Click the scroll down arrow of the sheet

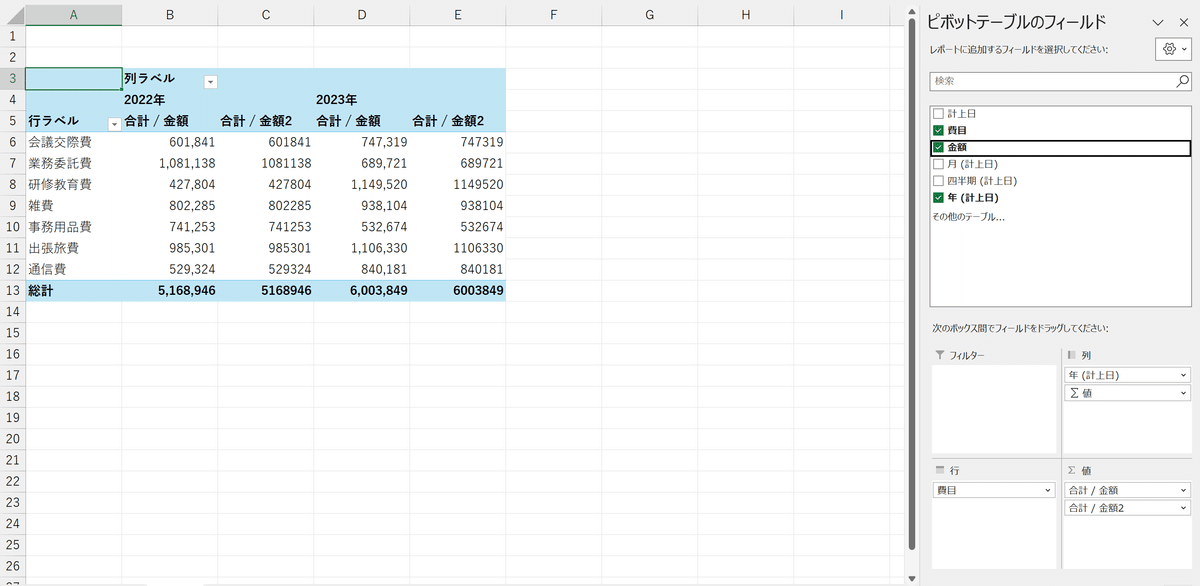pos(910,577)
